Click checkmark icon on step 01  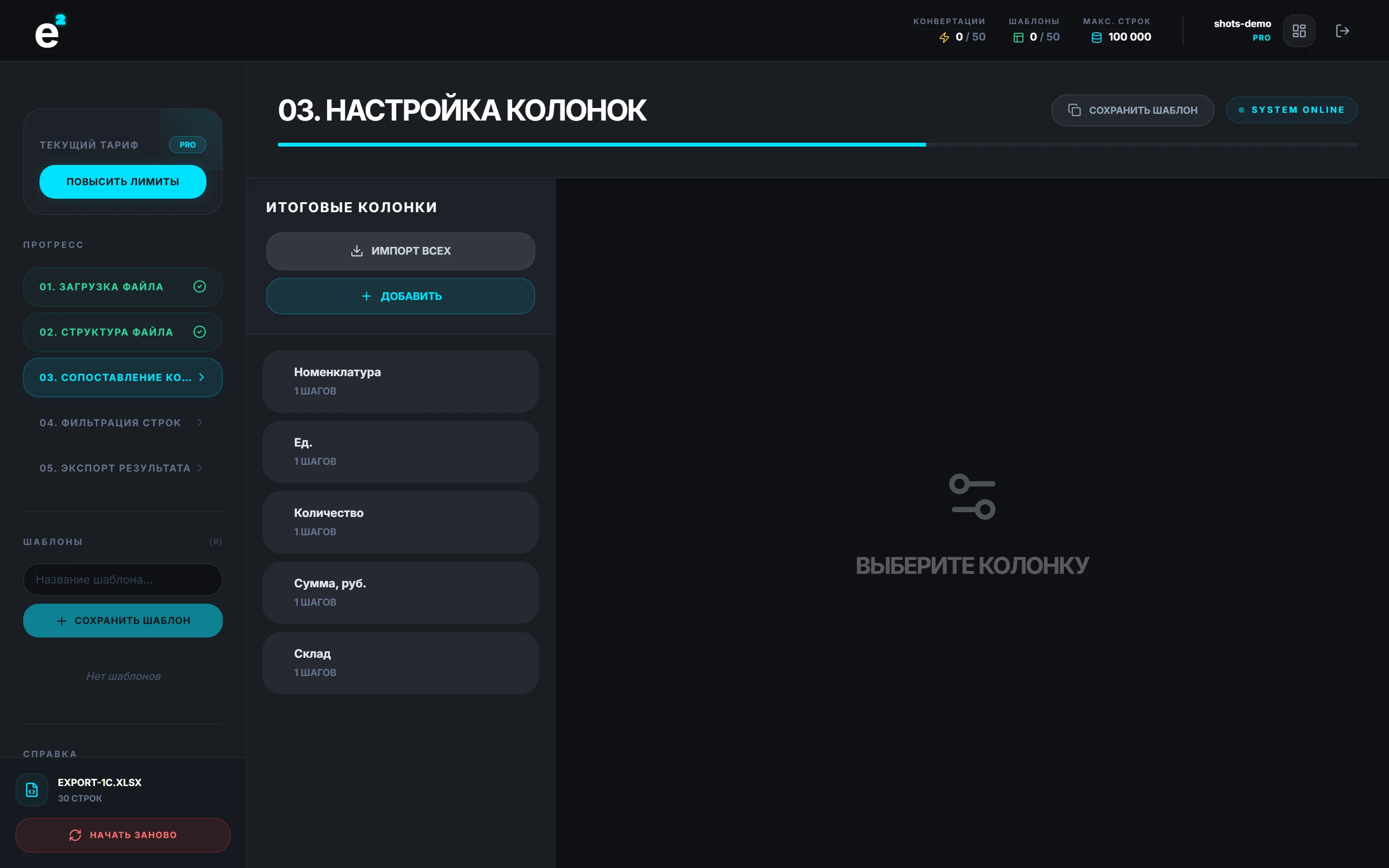200,286
